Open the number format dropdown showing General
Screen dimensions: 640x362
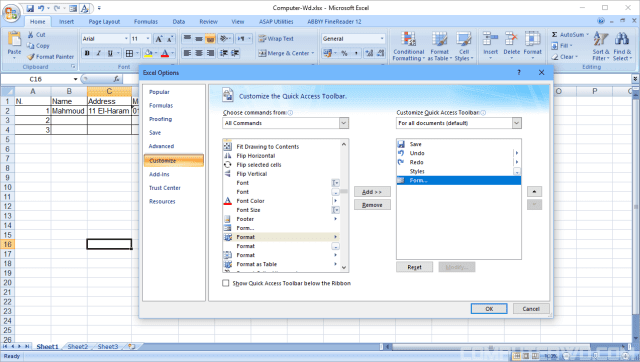point(382,39)
